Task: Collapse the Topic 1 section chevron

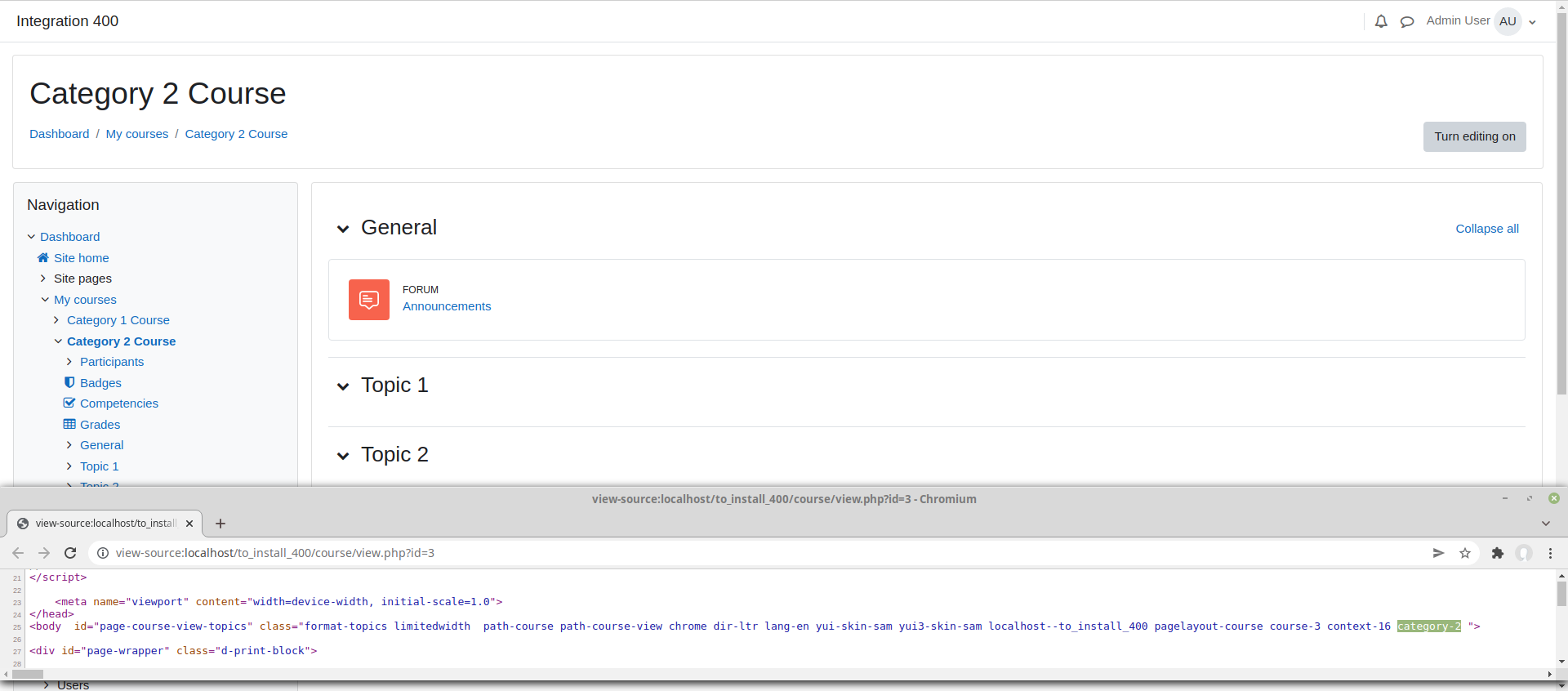Action: pos(343,386)
